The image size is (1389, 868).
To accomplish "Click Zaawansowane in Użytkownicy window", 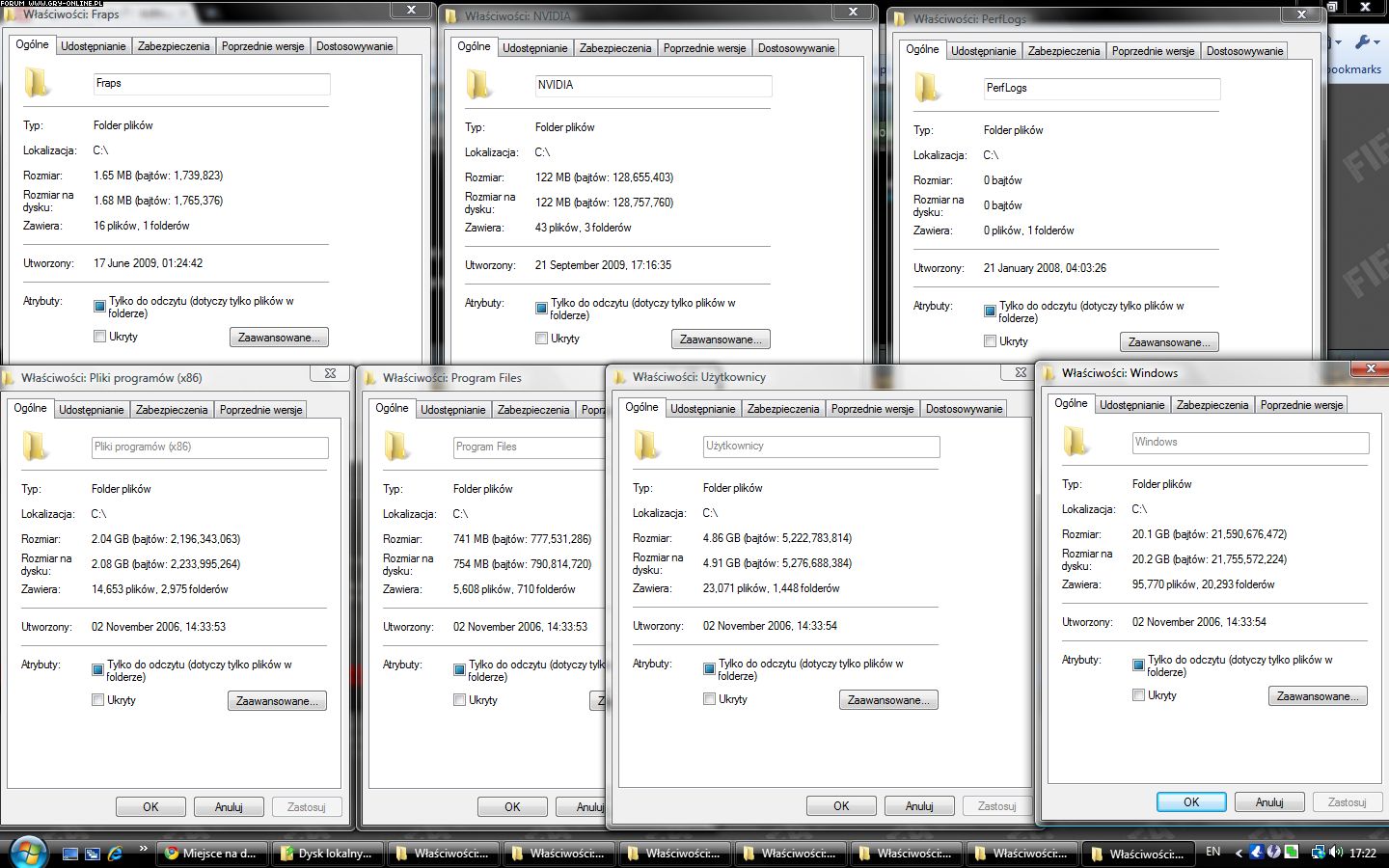I will [889, 700].
